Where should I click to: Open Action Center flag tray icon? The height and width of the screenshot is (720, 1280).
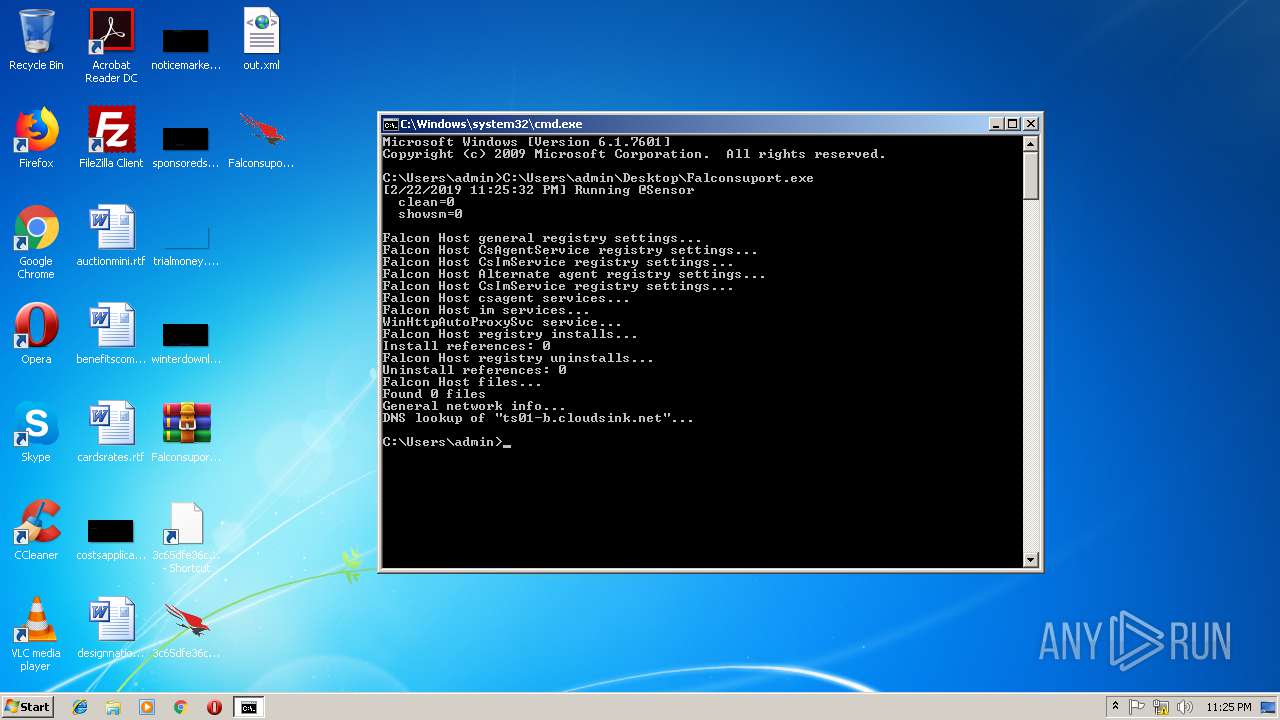pyautogui.click(x=1137, y=707)
